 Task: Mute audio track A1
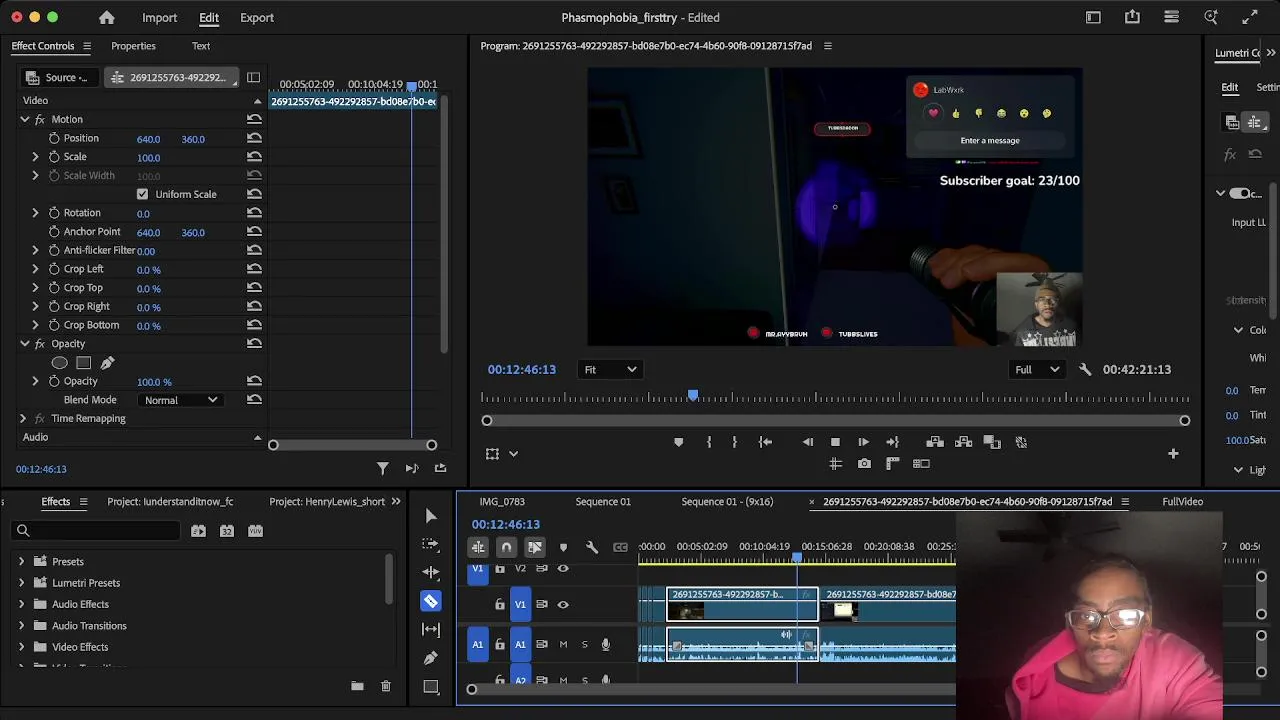pyautogui.click(x=563, y=645)
